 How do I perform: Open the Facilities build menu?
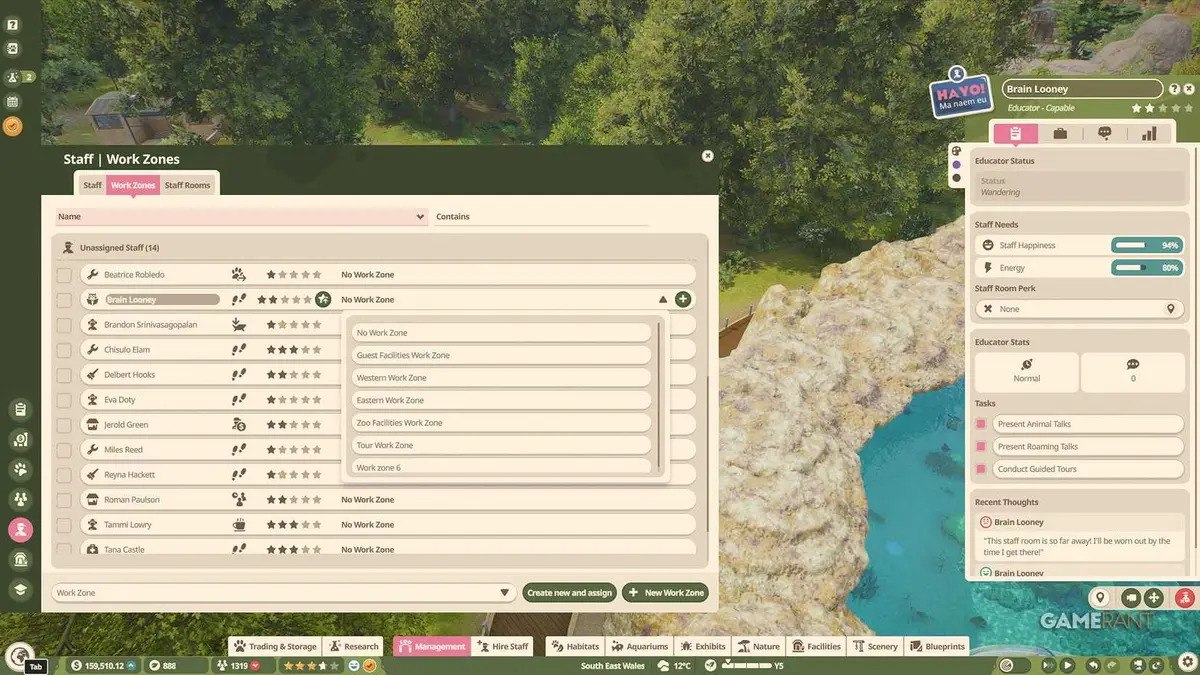[x=815, y=646]
